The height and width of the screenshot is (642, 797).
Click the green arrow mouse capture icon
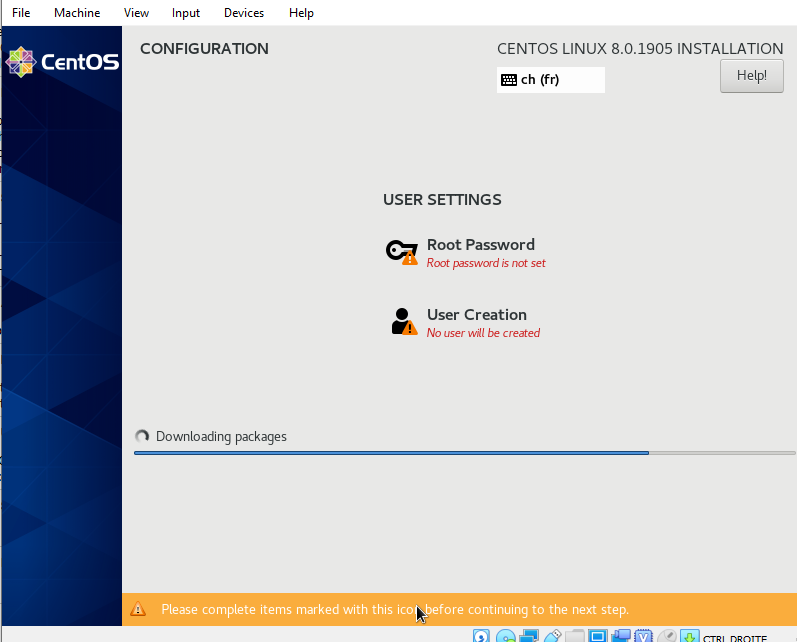tap(690, 636)
